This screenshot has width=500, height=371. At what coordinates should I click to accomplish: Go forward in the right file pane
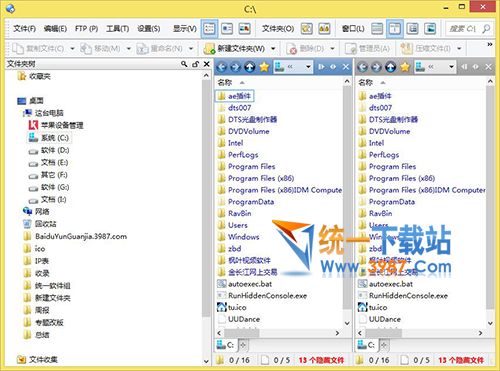tap(377, 67)
